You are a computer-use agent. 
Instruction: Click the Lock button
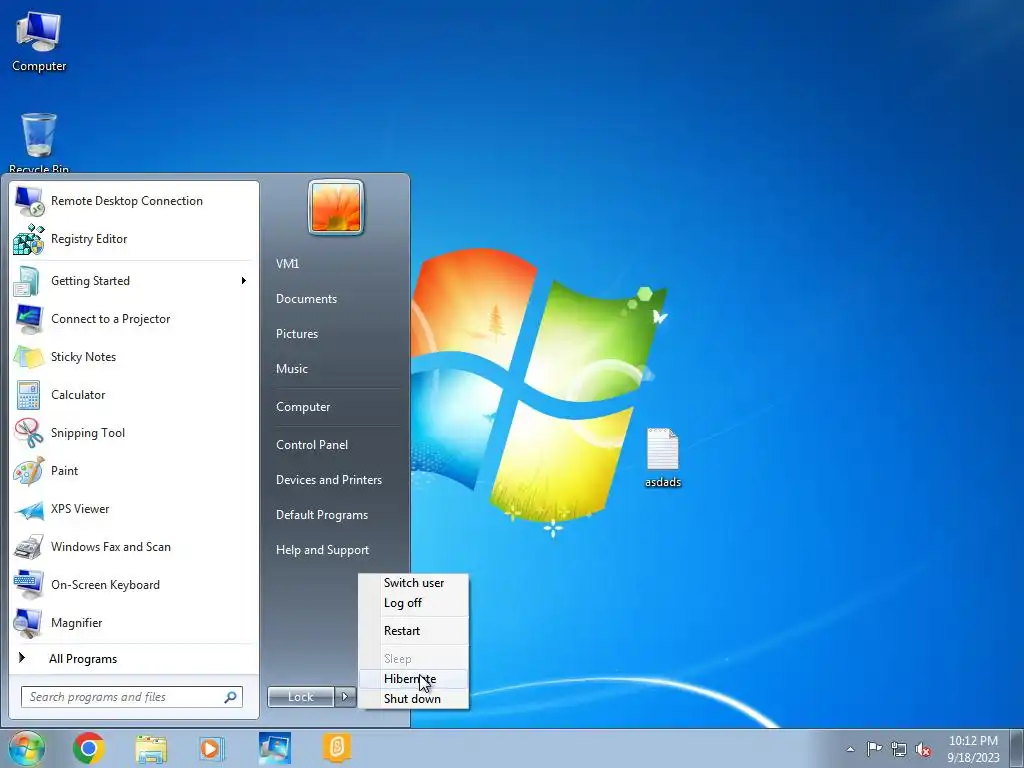click(301, 697)
